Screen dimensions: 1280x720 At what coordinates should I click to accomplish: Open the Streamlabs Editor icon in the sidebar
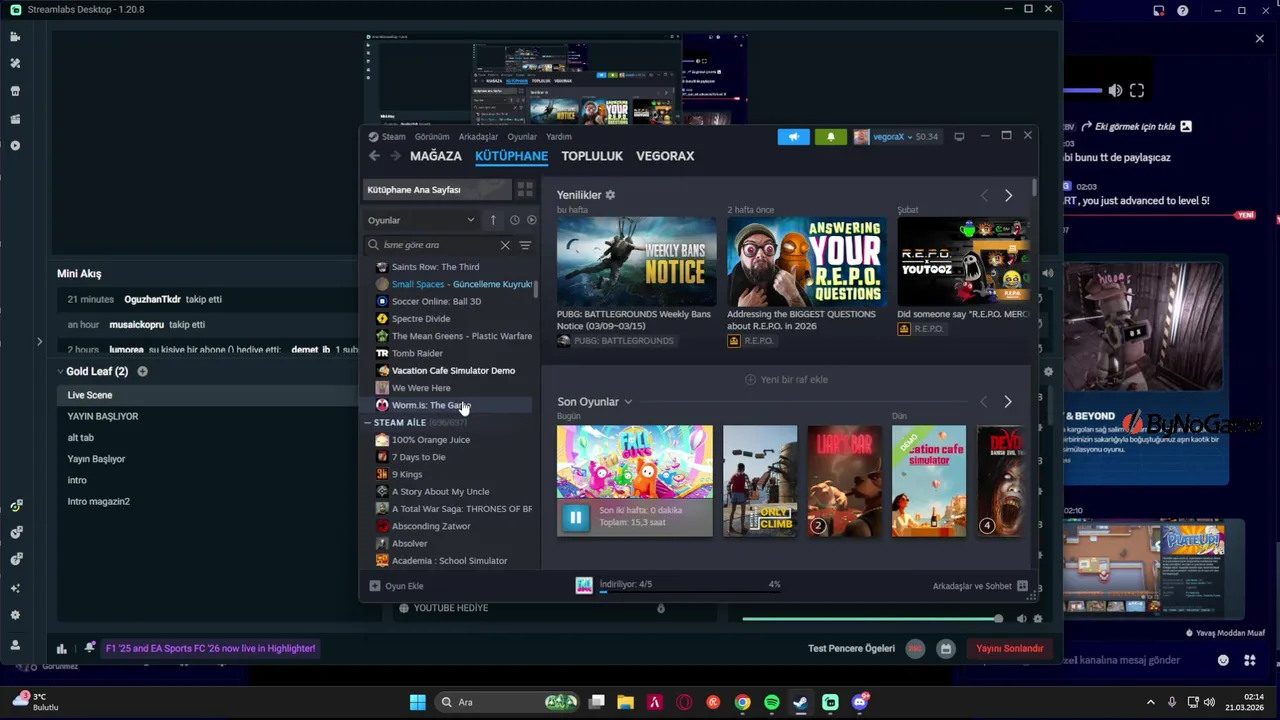click(15, 37)
